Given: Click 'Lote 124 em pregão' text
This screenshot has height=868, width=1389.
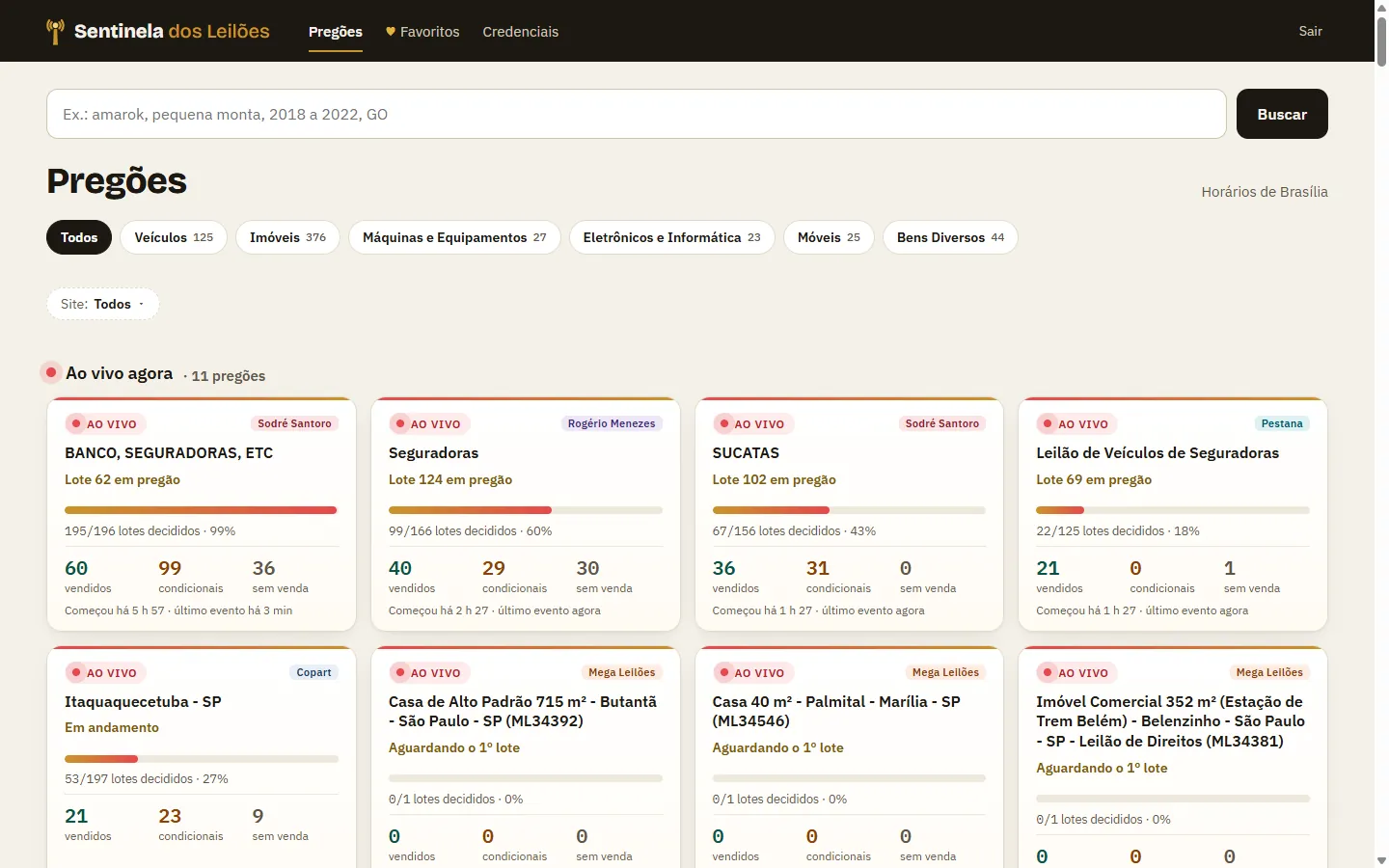Looking at the screenshot, I should [x=450, y=479].
